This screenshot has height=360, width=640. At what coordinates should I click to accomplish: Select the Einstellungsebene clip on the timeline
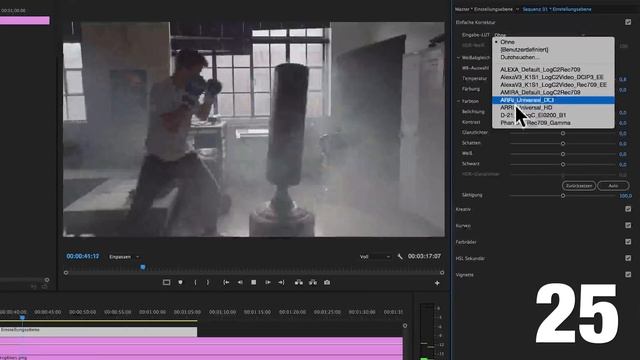click(x=98, y=331)
